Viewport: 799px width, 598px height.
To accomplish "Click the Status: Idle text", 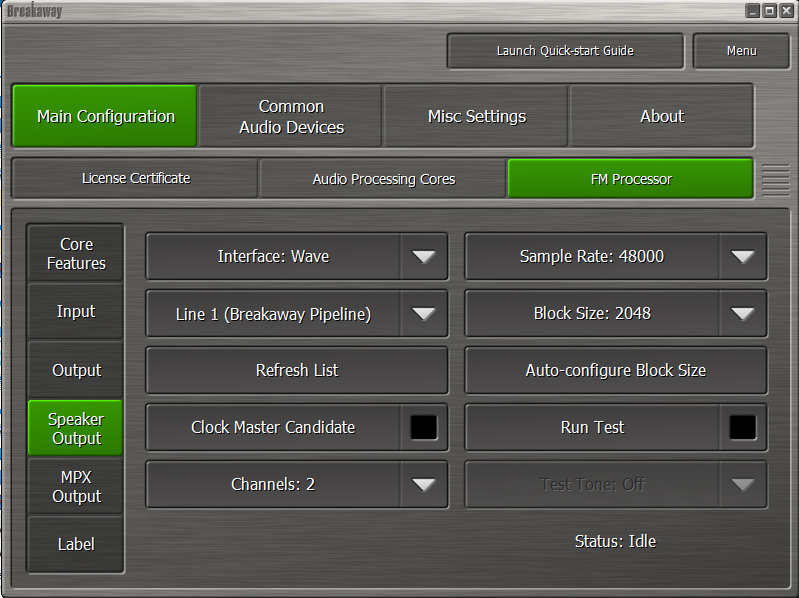I will (x=615, y=541).
